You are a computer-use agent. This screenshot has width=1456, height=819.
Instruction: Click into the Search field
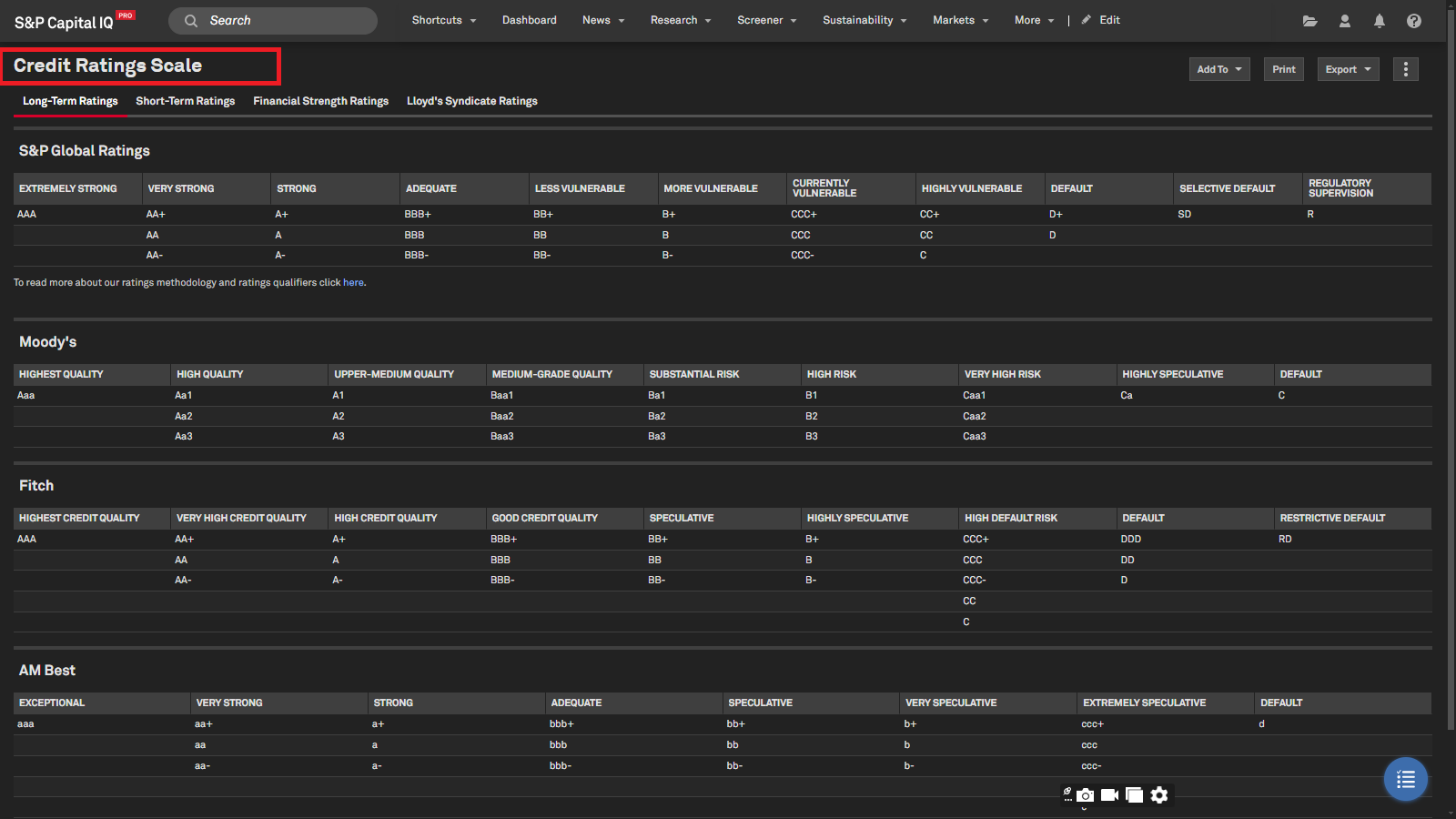pyautogui.click(x=282, y=21)
